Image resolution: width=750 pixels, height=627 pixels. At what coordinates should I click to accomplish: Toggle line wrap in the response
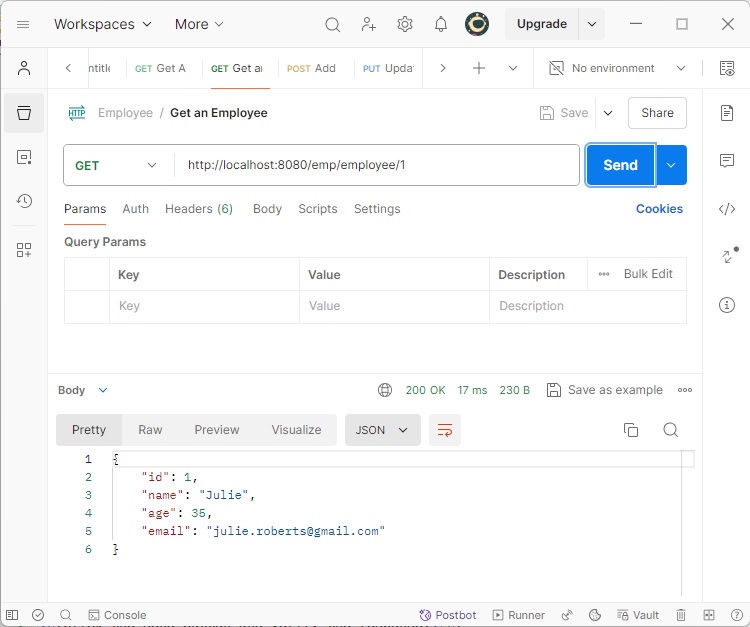(445, 430)
